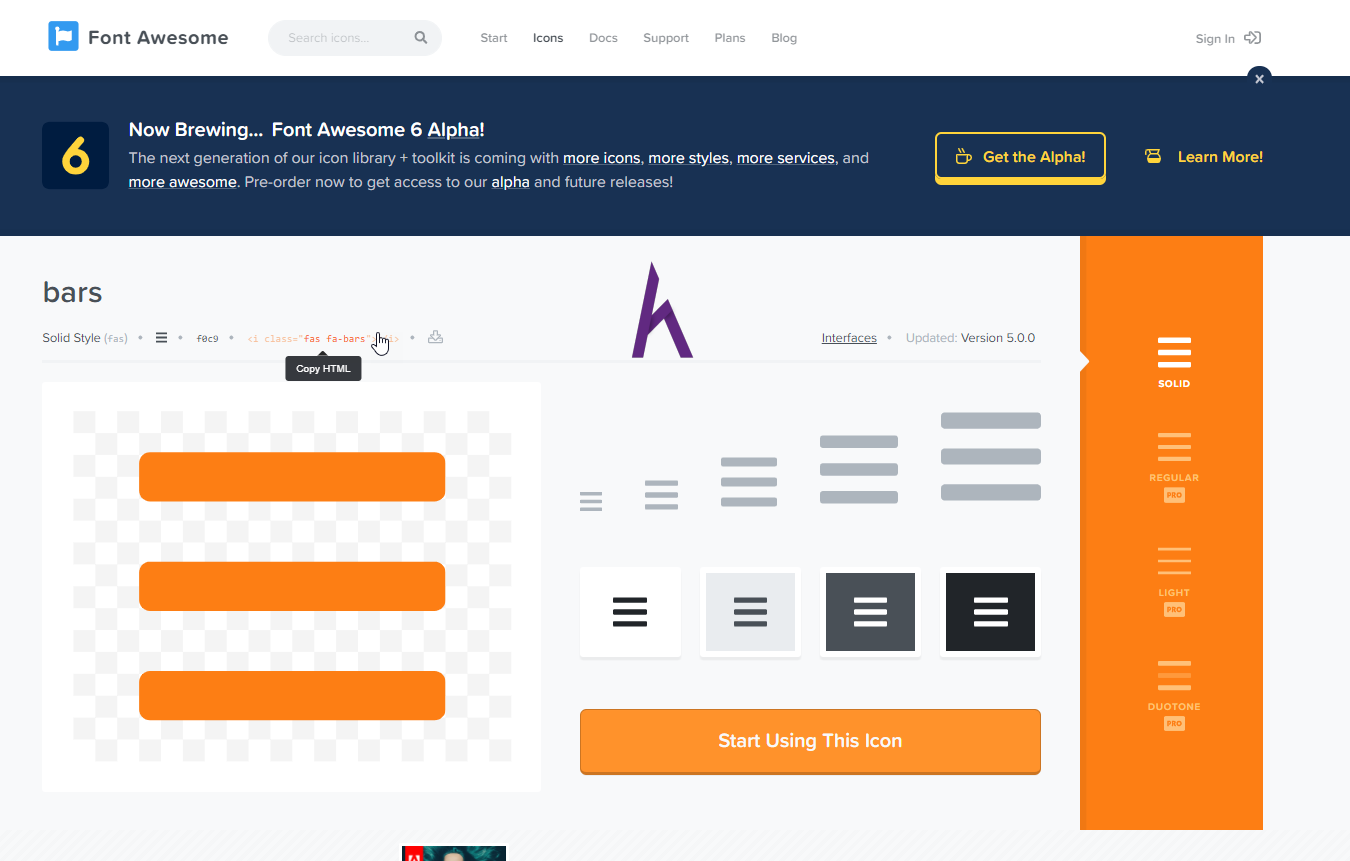Click the Version 5.0.0 text
Image resolution: width=1350 pixels, height=861 pixels.
[998, 338]
